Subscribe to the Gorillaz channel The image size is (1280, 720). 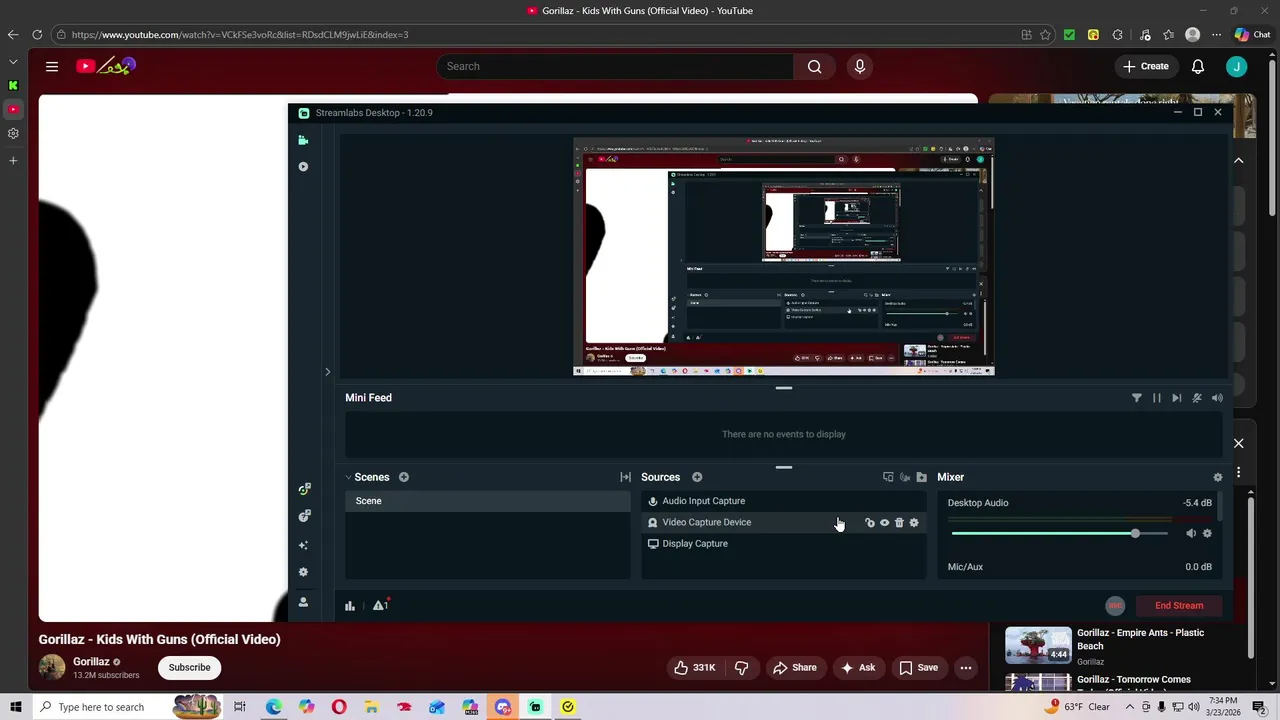click(189, 667)
